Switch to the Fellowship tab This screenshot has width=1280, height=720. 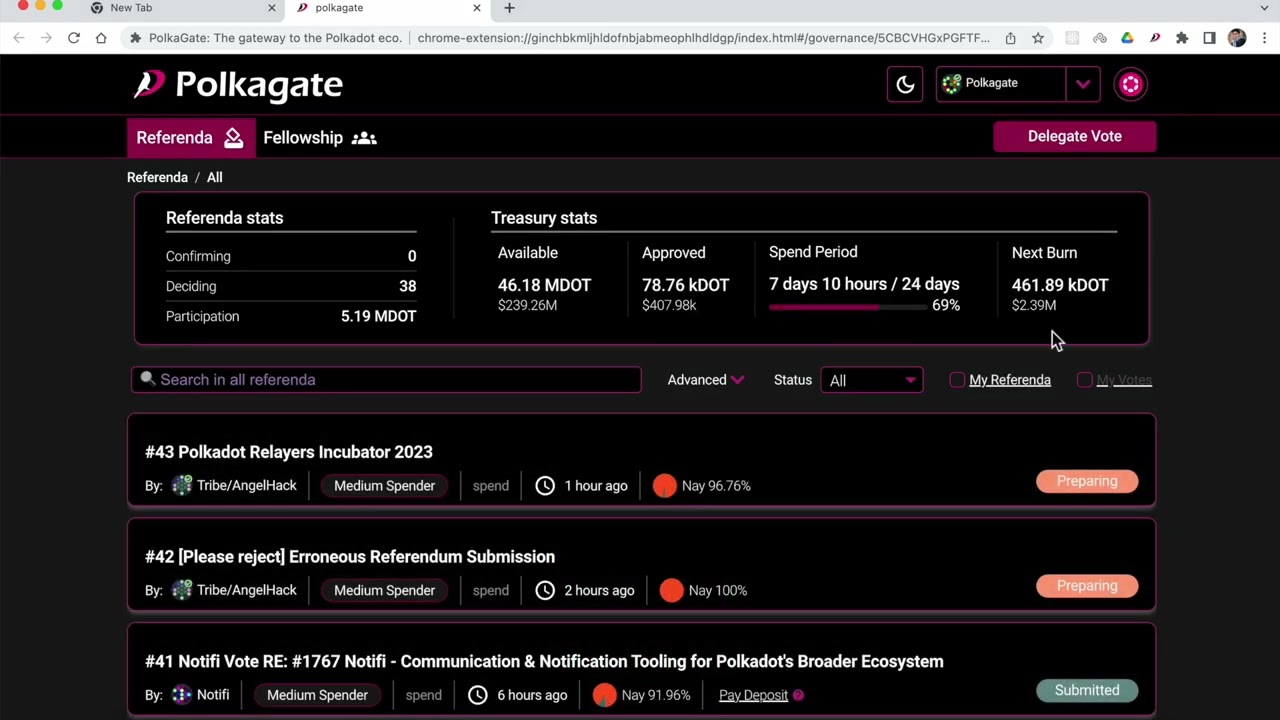click(x=320, y=138)
